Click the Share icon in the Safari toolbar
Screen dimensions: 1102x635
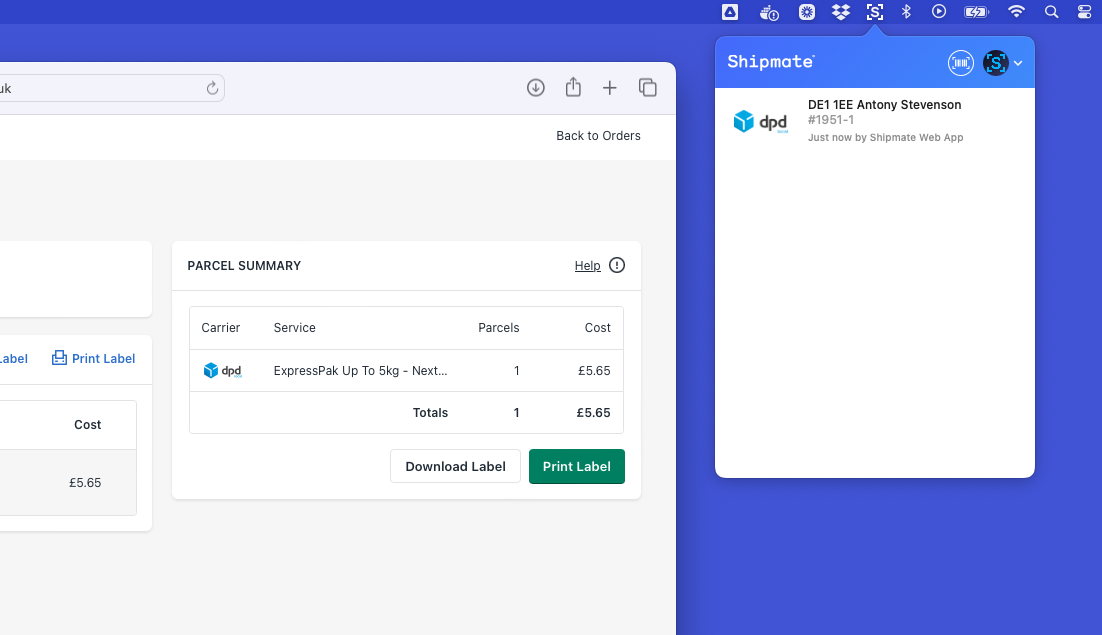point(572,87)
